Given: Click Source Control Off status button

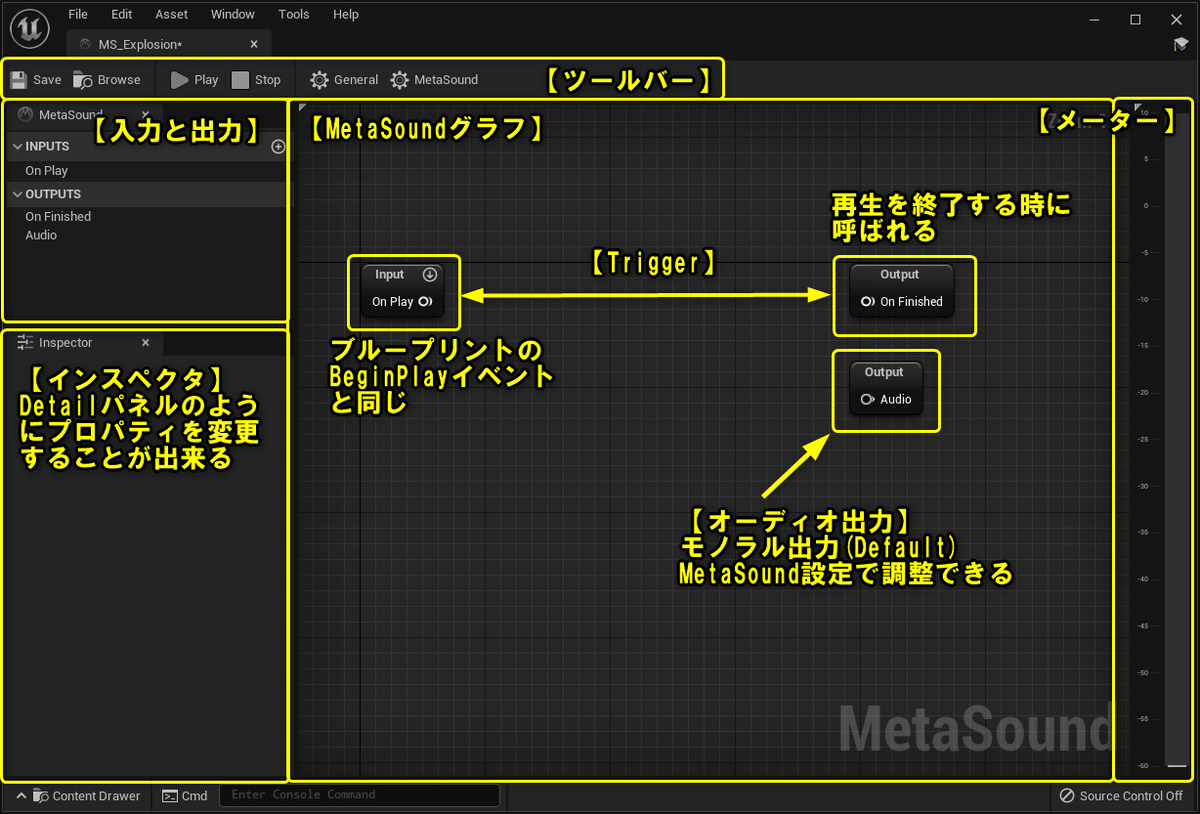Looking at the screenshot, I should click(x=1121, y=796).
